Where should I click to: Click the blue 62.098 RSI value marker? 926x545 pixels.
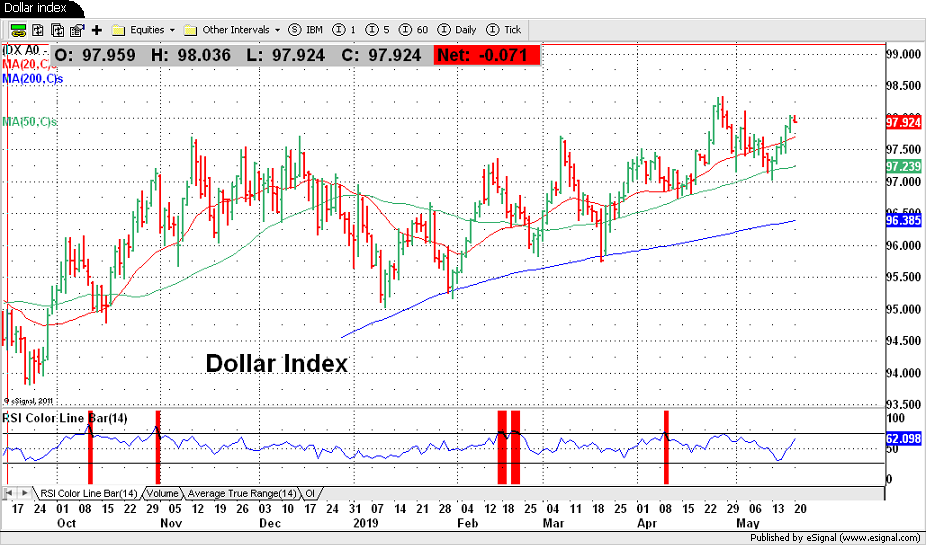[904, 439]
